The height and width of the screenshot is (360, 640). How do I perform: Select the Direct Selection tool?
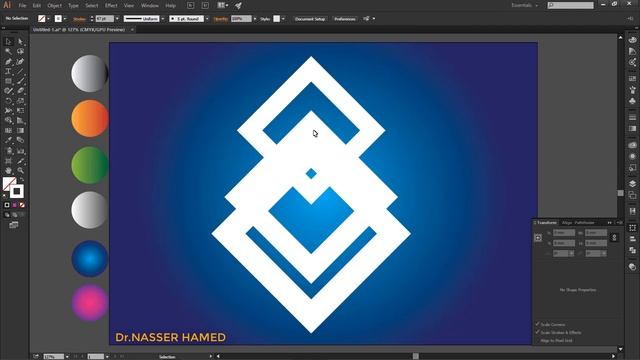(x=20, y=42)
